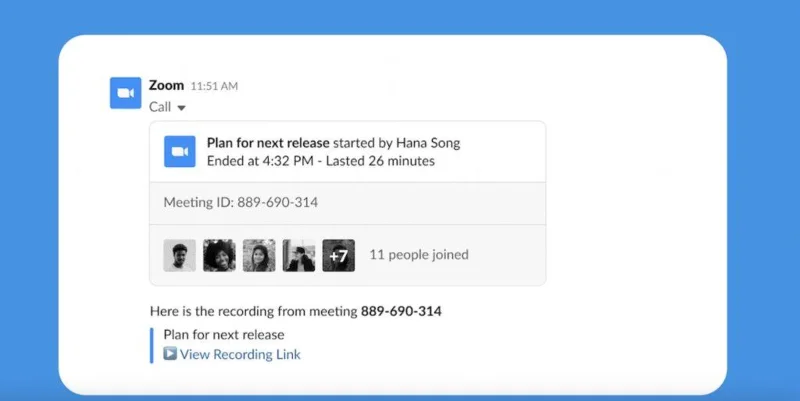Click Plan for next release attachment title
Image resolution: width=800 pixels, height=401 pixels.
(x=224, y=335)
